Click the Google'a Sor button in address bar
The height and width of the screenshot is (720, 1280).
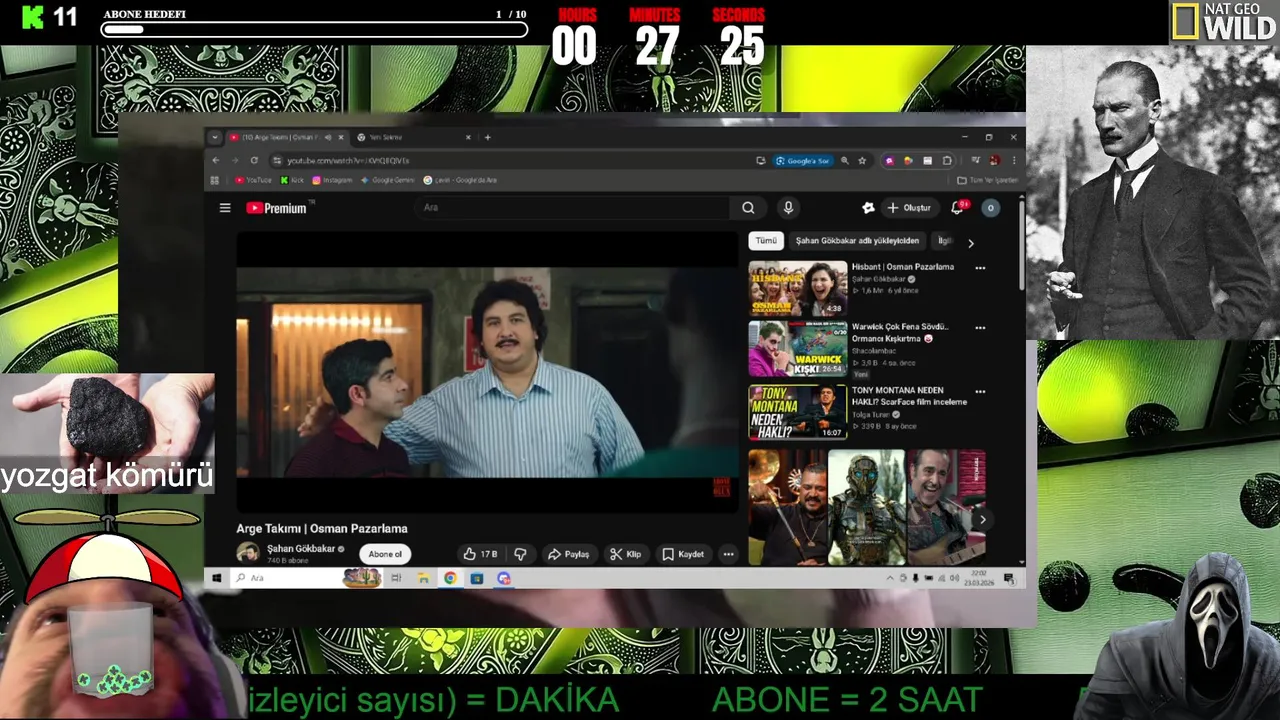803,160
